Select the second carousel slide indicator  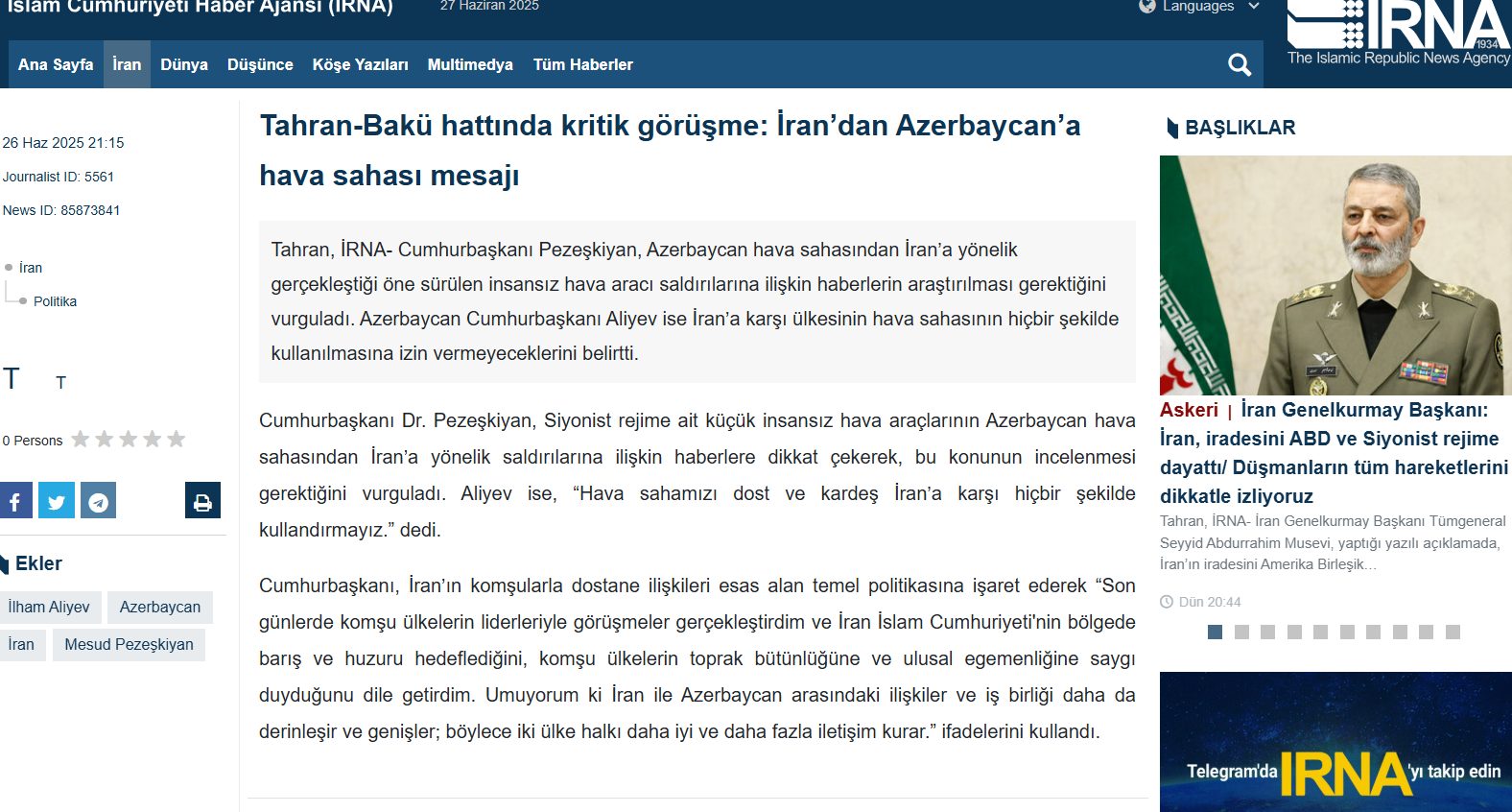coord(1241,632)
